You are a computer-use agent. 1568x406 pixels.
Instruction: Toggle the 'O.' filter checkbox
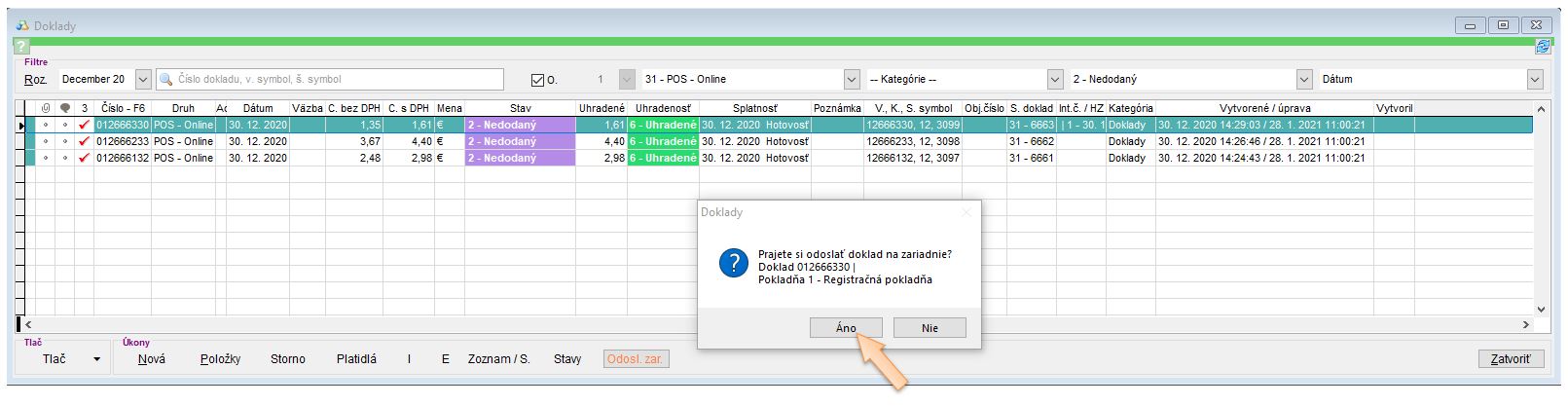(538, 80)
